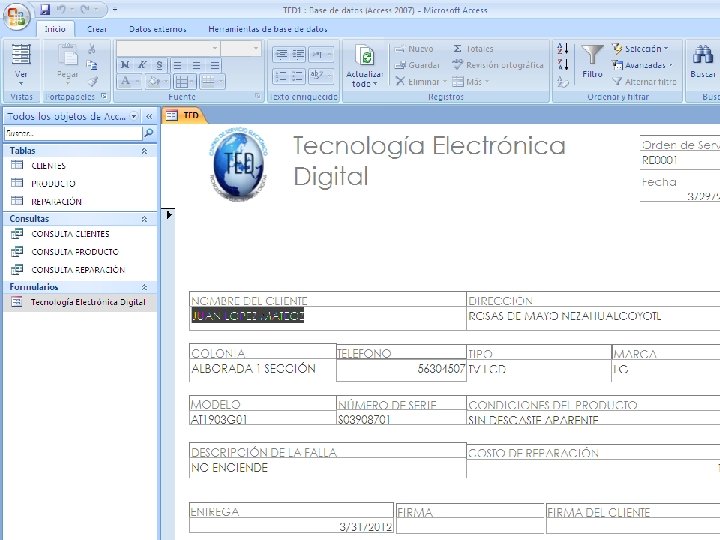Open the CONSULTA CLIENTES query
Screen dimensions: 720x540
coord(80,234)
